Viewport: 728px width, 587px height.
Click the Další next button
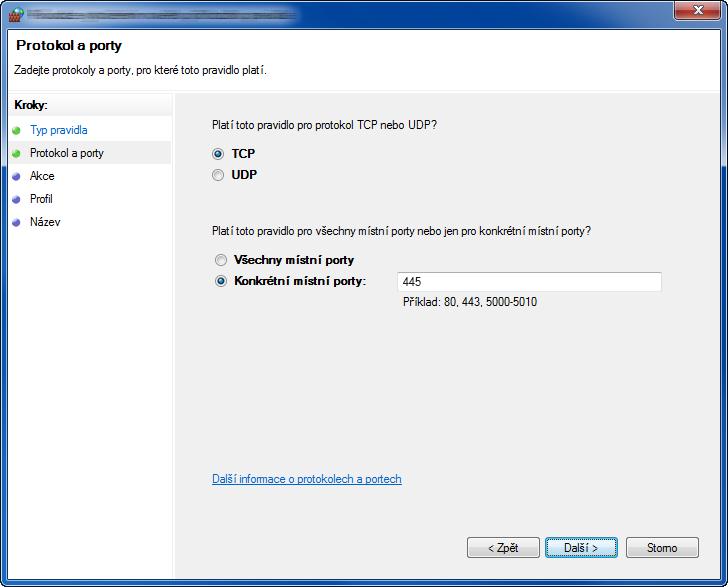(581, 548)
